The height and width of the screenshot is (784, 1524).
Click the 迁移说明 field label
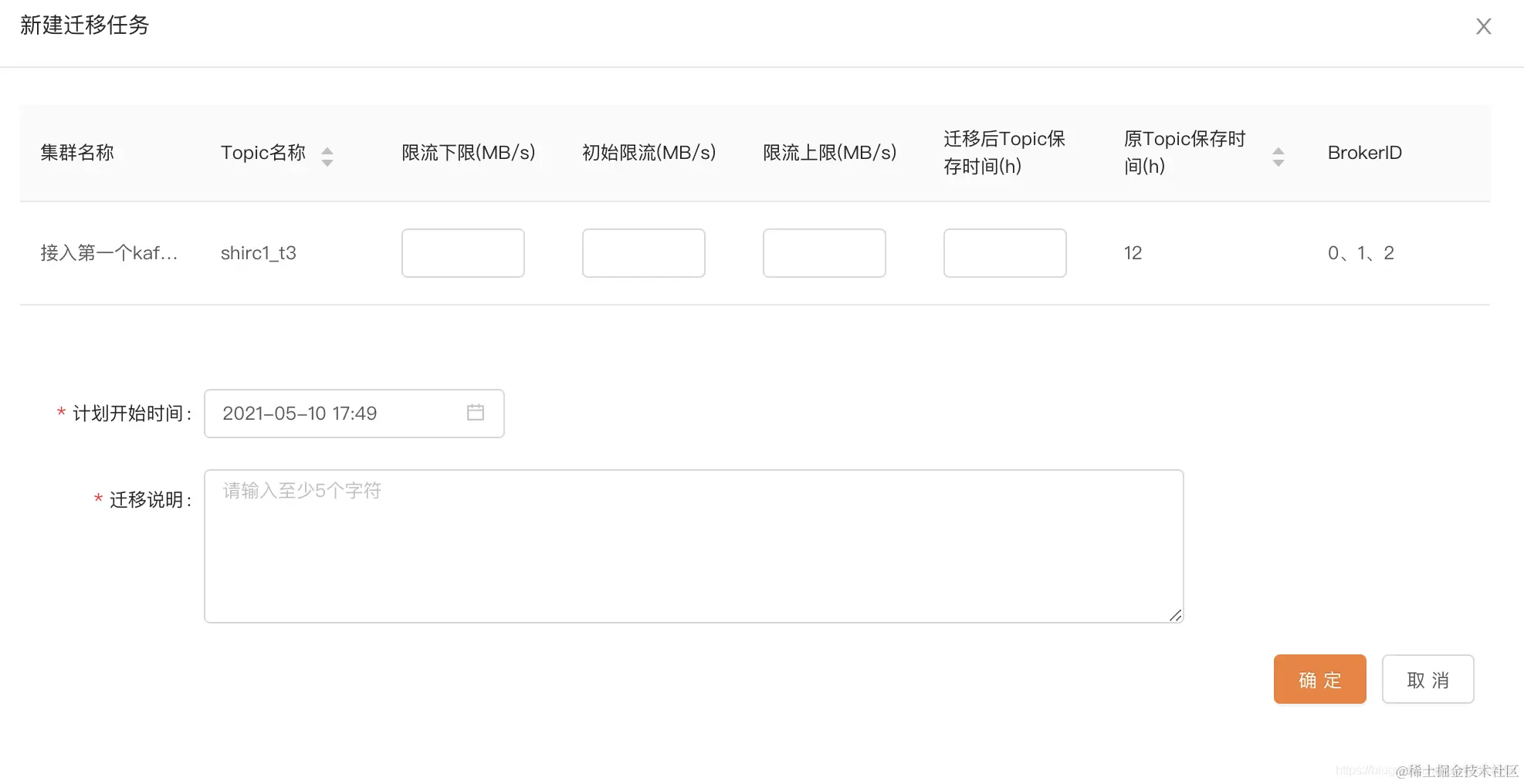click(x=150, y=500)
